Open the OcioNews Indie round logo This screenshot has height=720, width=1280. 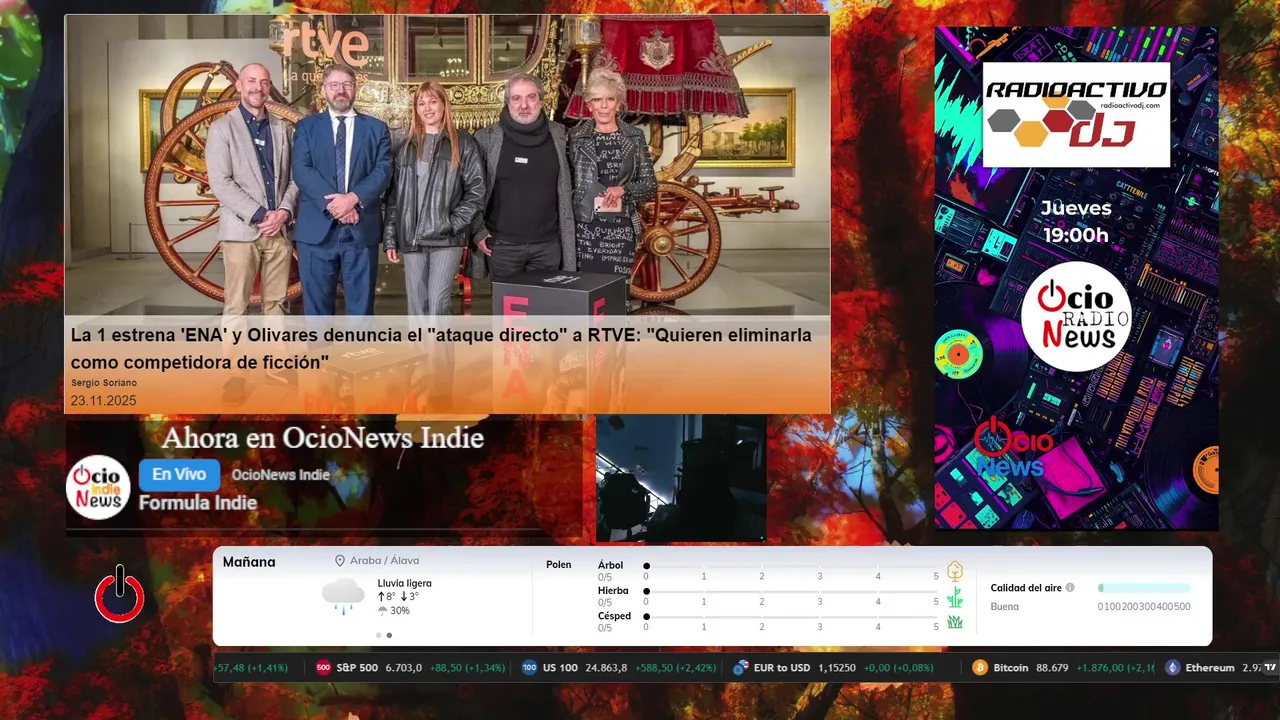98,488
